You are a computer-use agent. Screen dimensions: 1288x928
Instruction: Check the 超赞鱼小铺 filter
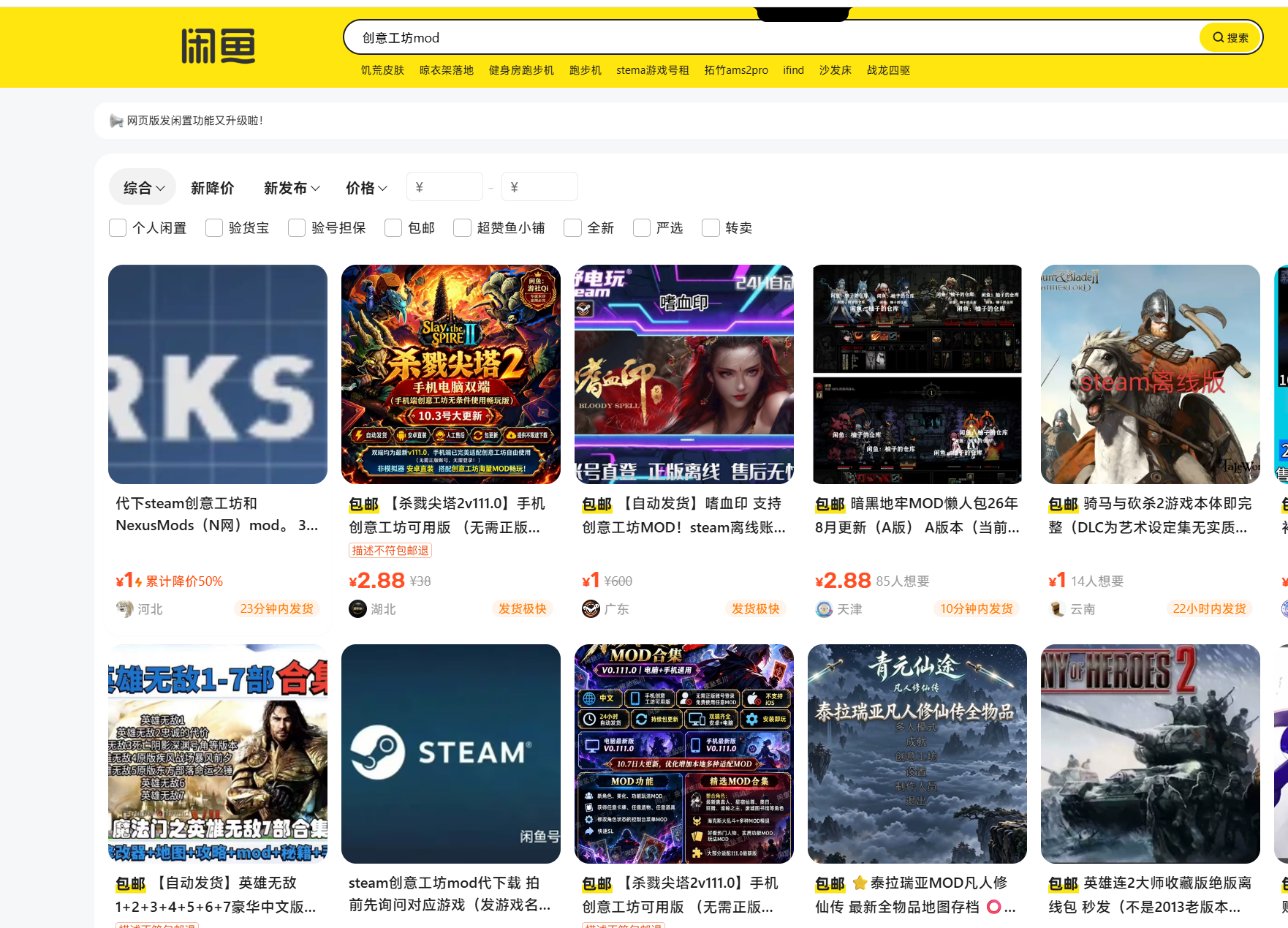tap(462, 228)
